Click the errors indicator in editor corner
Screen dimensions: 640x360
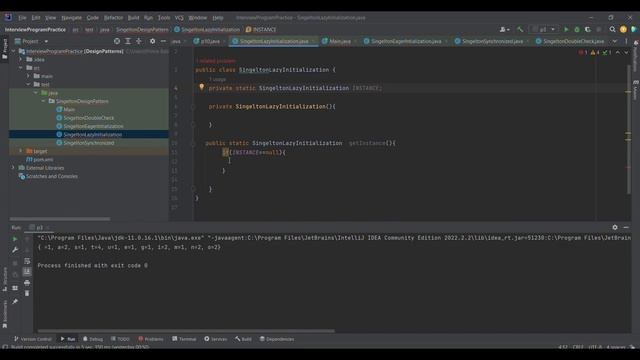click(x=583, y=52)
